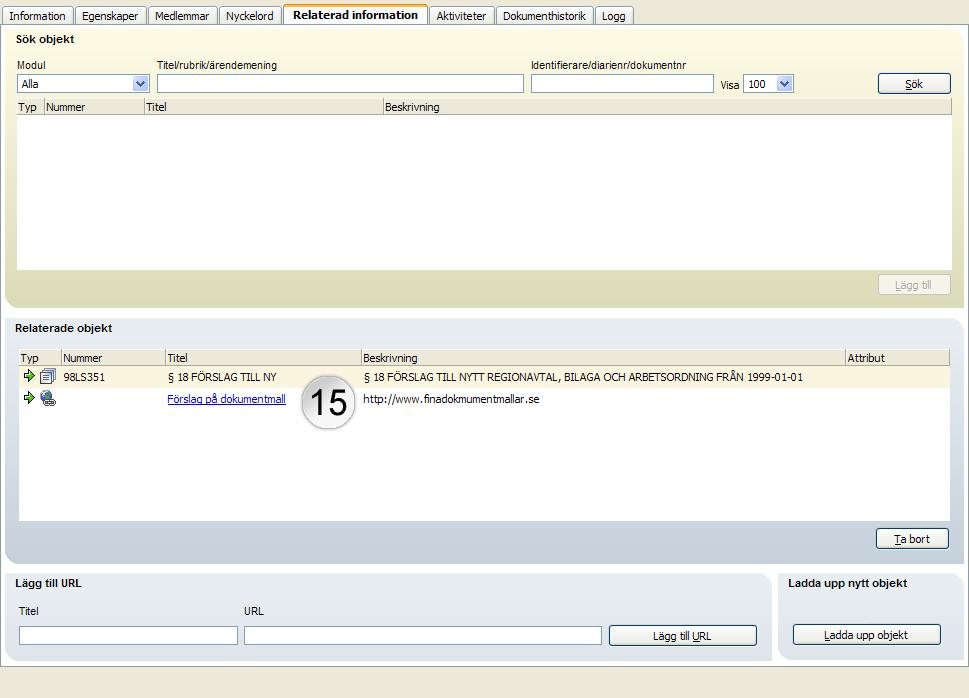This screenshot has width=969, height=698.
Task: Click the Sök button
Action: pyautogui.click(x=914, y=84)
